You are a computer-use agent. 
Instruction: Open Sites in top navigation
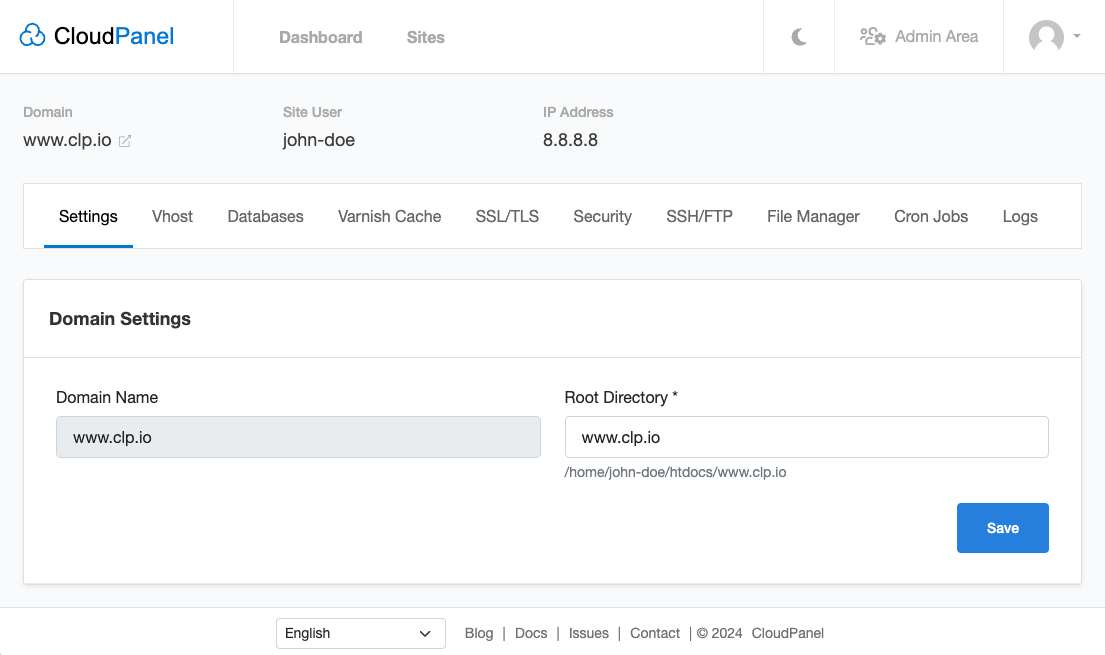[425, 37]
